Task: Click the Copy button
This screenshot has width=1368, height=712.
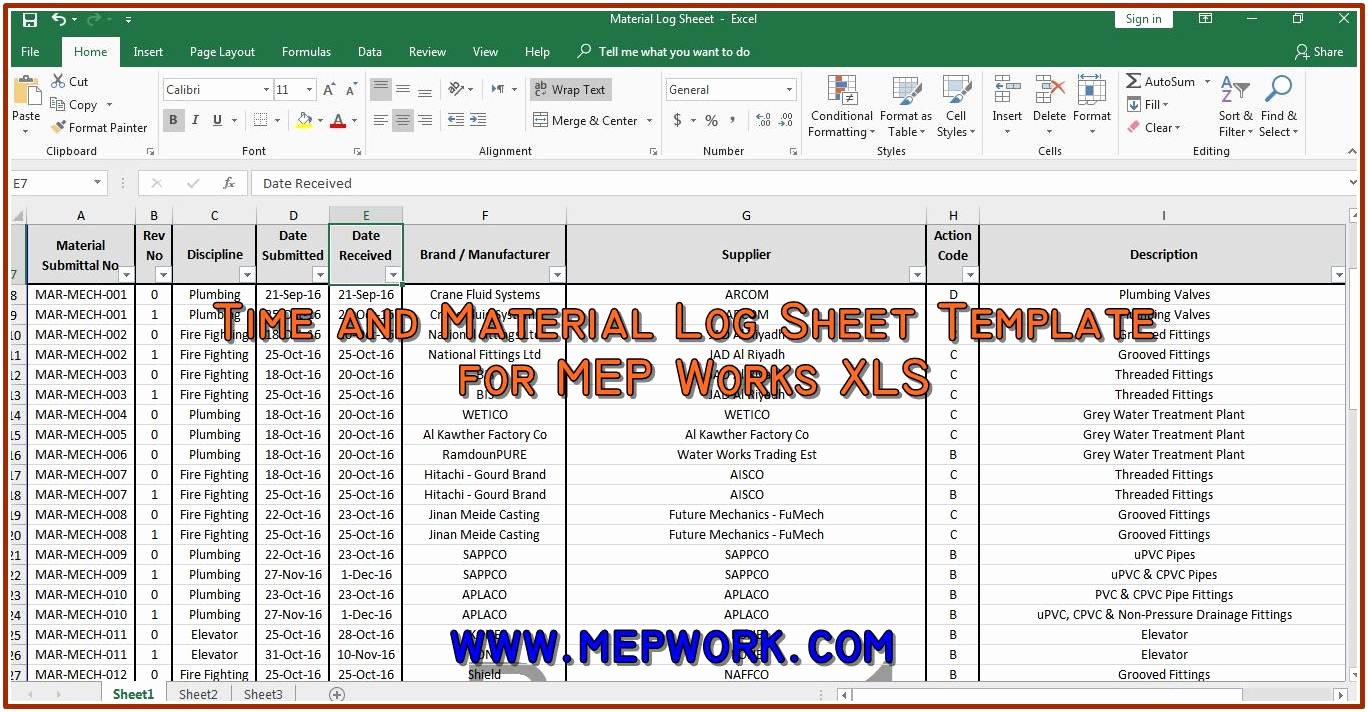Action: pyautogui.click(x=74, y=105)
